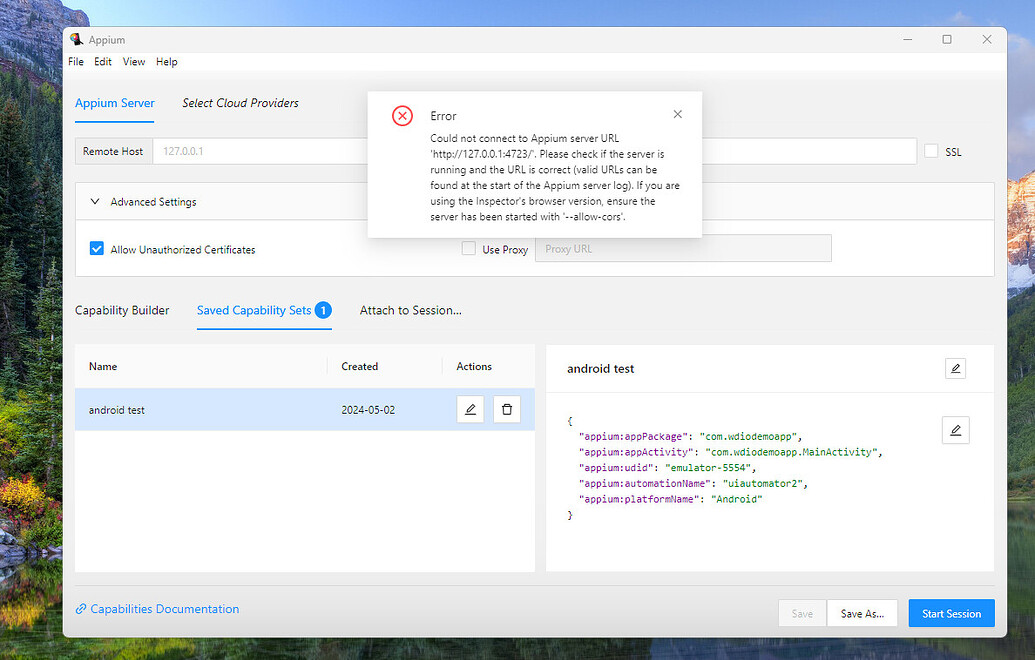1035x660 pixels.
Task: Click the count badge on Saved Capability Sets
Action: (323, 310)
